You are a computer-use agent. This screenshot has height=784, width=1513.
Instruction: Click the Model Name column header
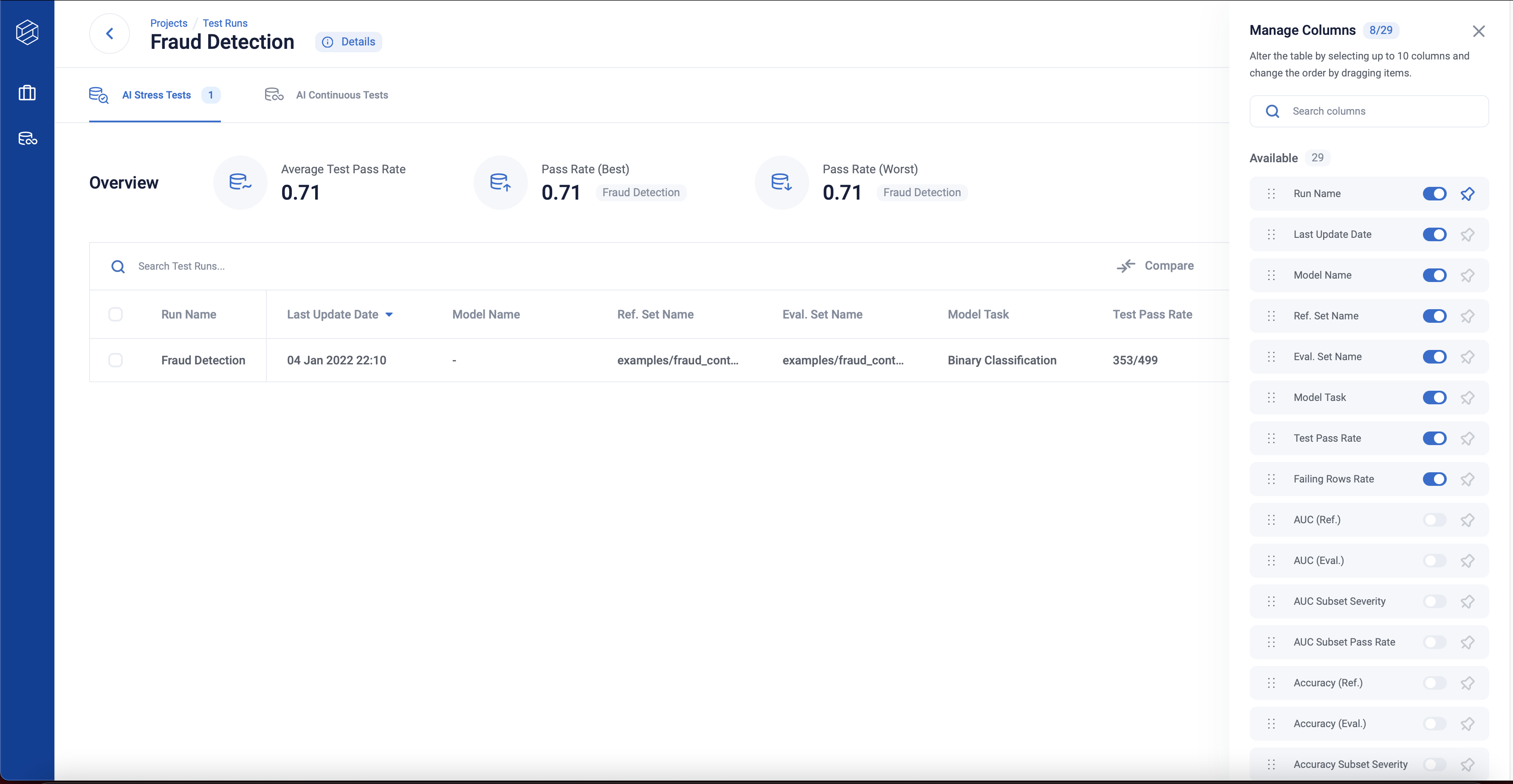[x=486, y=315]
